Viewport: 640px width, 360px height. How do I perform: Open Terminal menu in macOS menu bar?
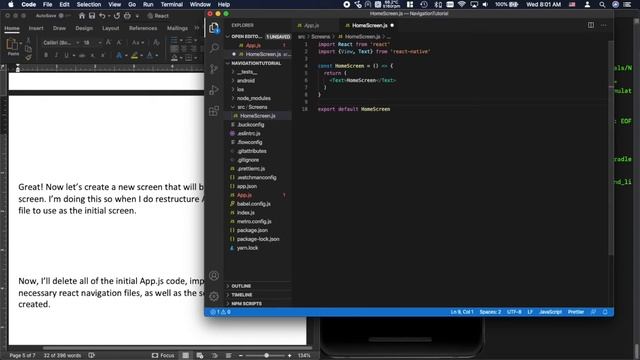coord(171,4)
